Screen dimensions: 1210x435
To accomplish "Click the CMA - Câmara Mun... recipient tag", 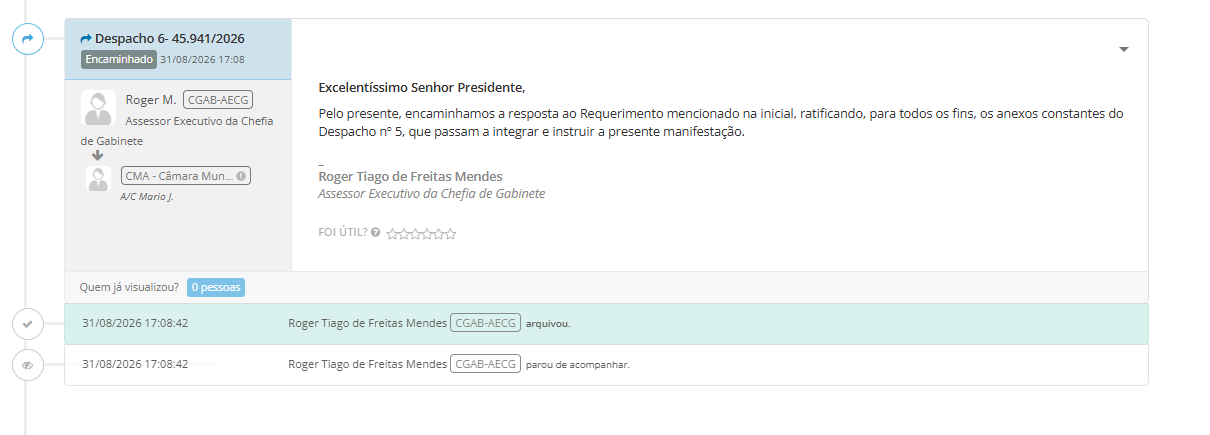I will (x=185, y=175).
